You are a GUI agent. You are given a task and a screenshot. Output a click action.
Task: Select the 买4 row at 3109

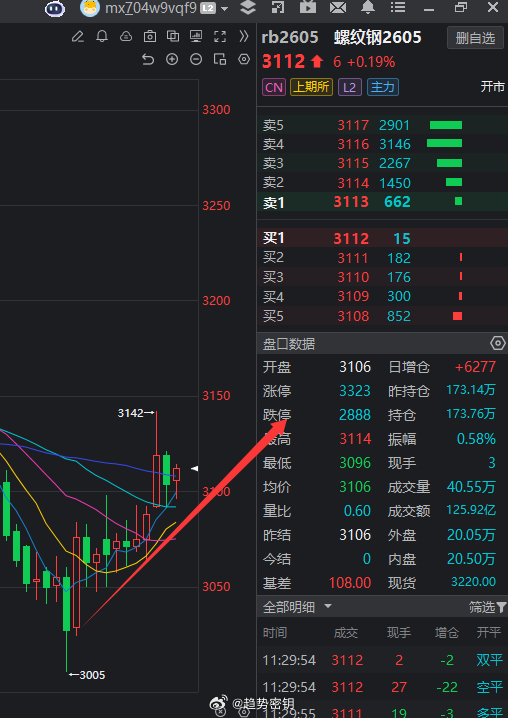(x=382, y=296)
